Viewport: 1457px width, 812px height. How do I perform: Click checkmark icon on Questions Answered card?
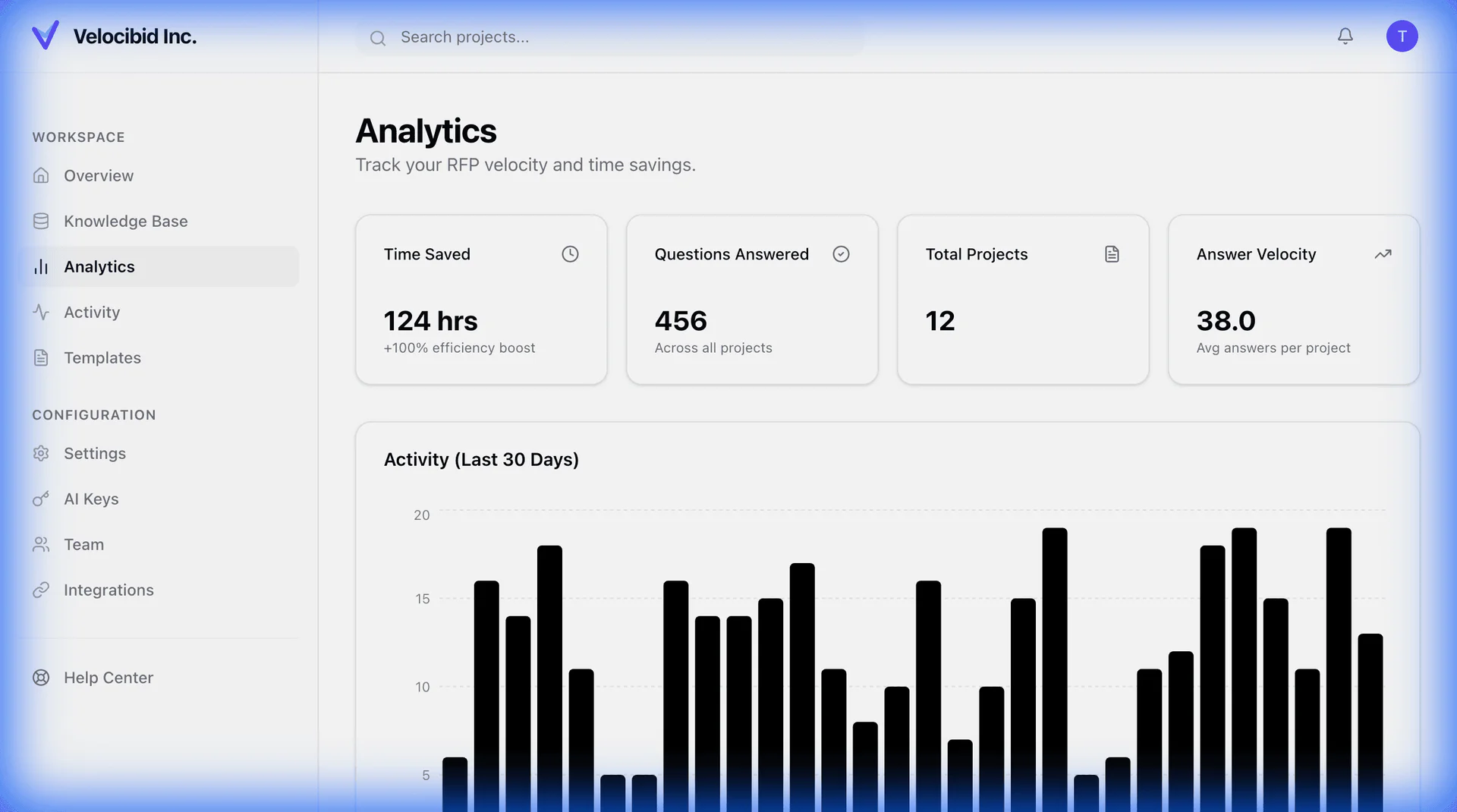point(841,254)
